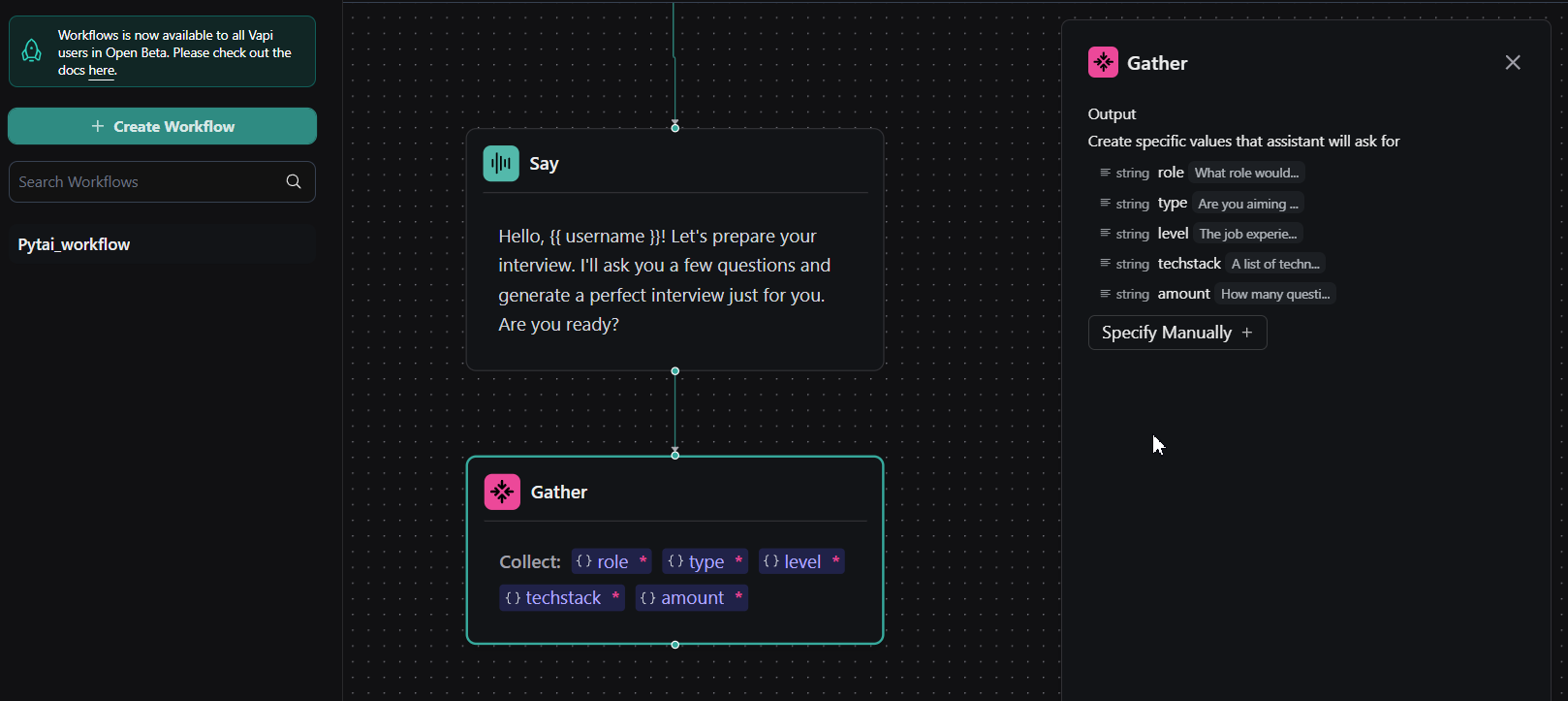
Task: Select Pytai_workflow in the sidebar
Action: click(75, 244)
